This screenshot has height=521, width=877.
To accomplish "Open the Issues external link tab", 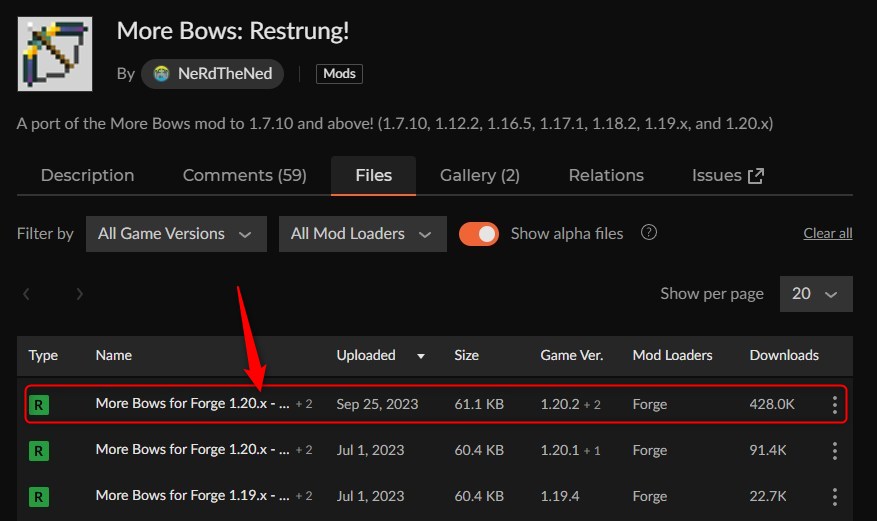I will tap(728, 176).
